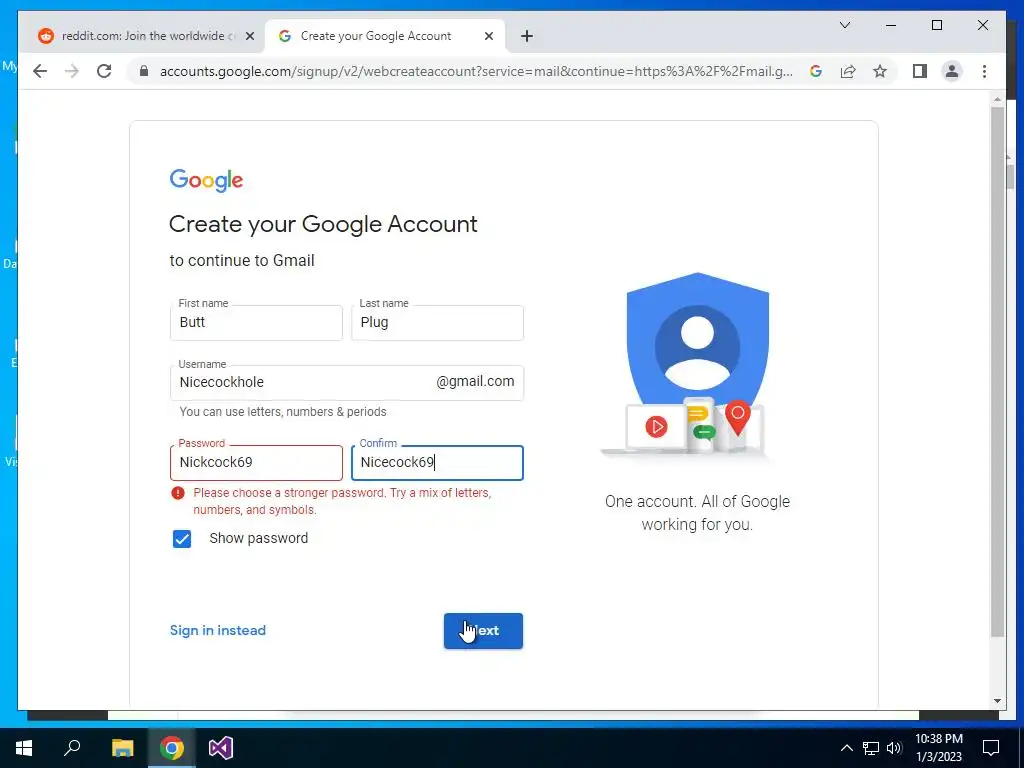Image resolution: width=1024 pixels, height=768 pixels.
Task: Click the Google logo
Action: click(206, 180)
